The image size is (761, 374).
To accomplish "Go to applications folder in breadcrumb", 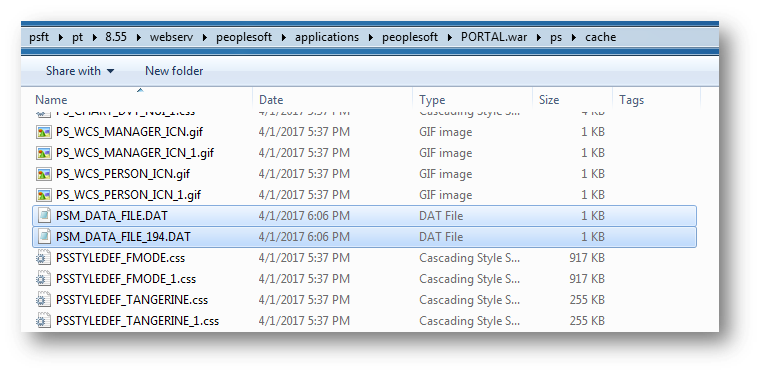I will tap(327, 37).
